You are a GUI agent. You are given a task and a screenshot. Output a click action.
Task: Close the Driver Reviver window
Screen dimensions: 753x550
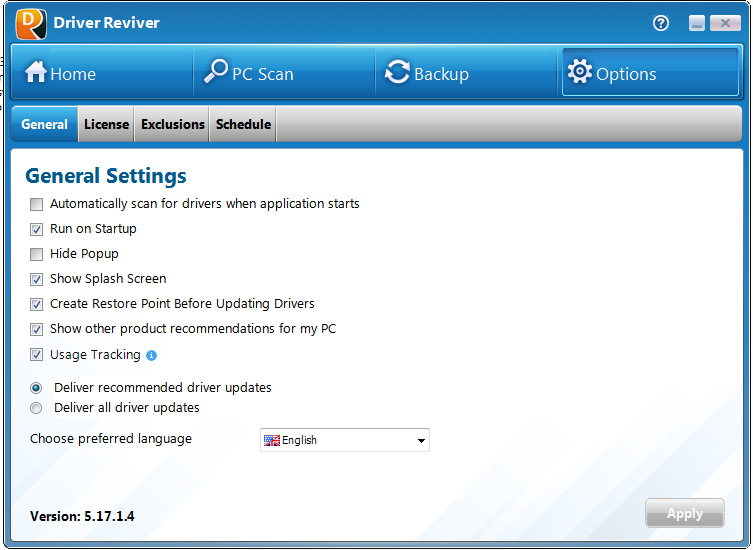click(725, 23)
